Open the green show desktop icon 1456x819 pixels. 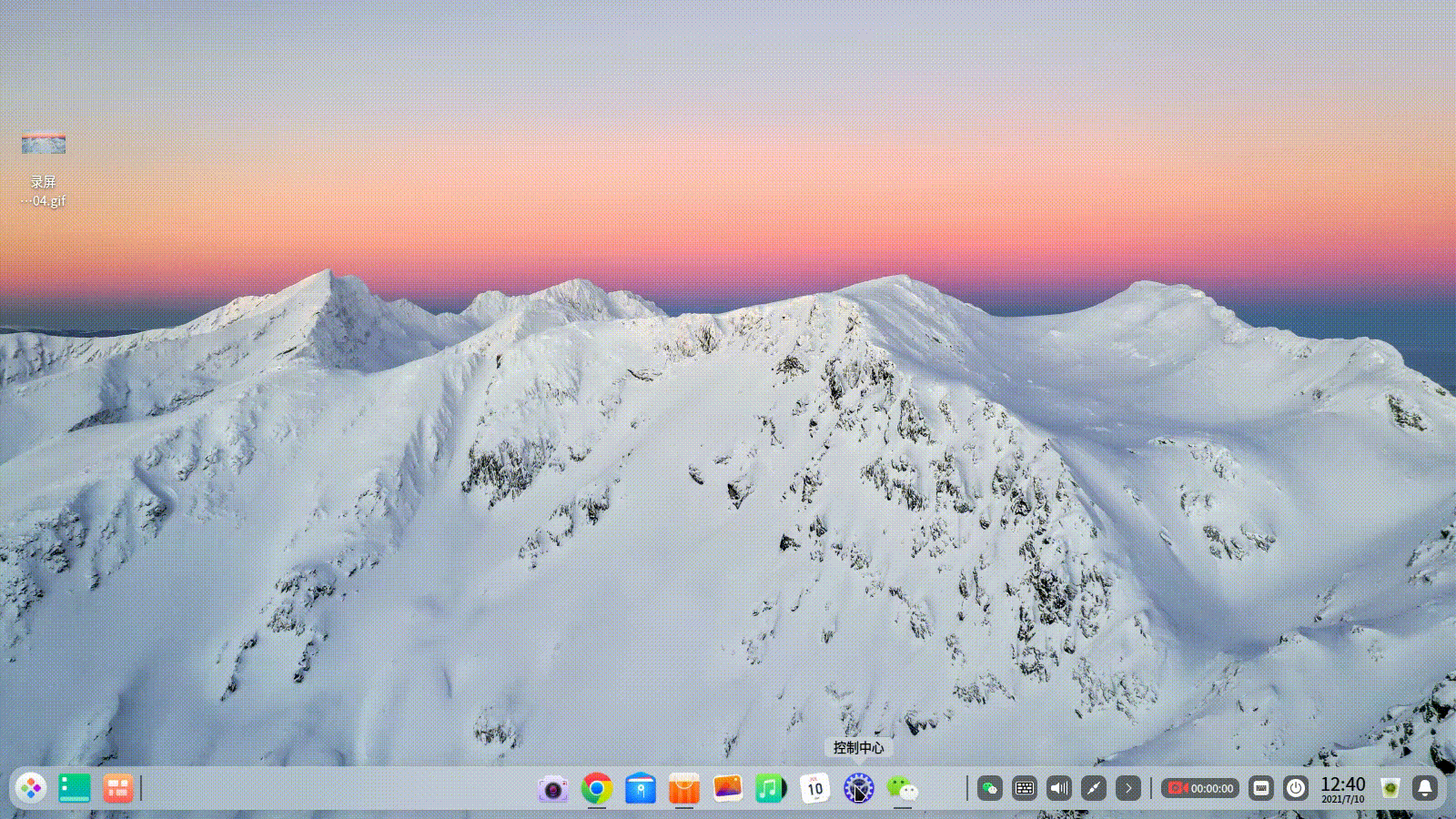click(75, 788)
